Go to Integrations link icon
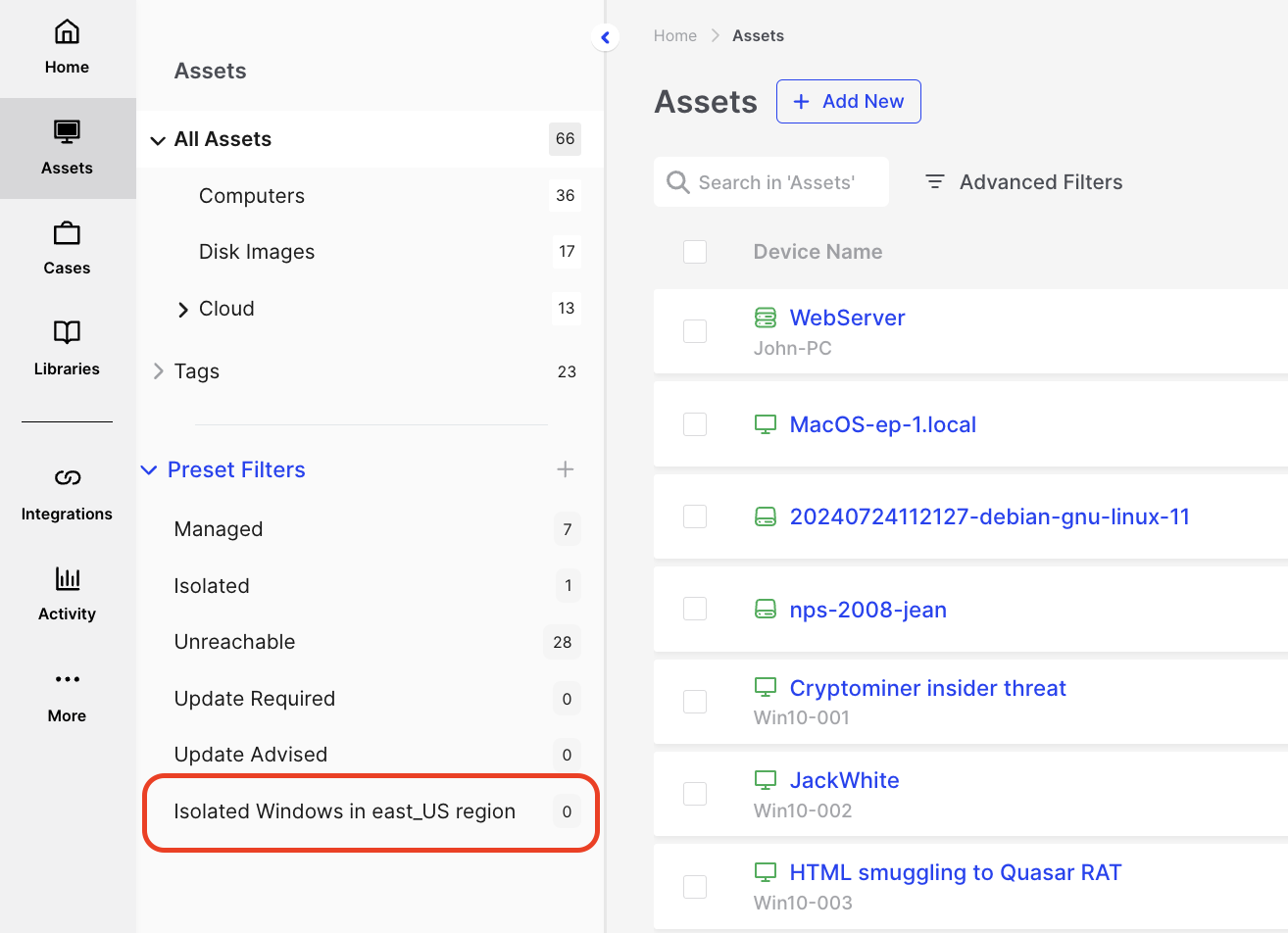Viewport: 1288px width, 933px height. click(67, 478)
